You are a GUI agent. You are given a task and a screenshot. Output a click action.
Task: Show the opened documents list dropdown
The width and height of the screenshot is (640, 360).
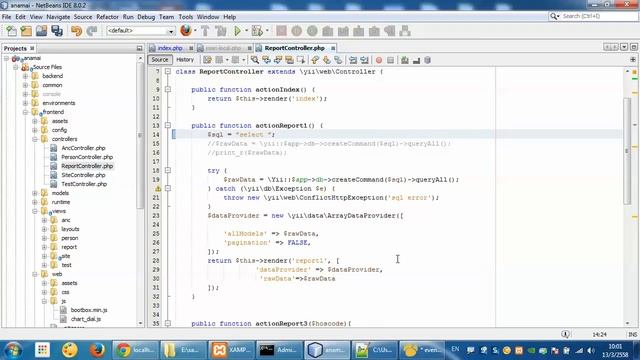coord(624,47)
